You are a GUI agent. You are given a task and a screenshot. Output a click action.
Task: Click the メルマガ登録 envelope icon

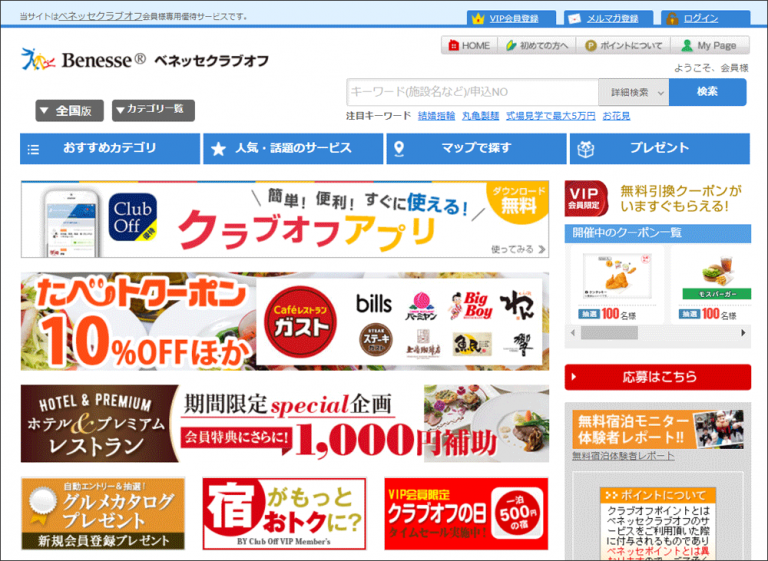[574, 19]
